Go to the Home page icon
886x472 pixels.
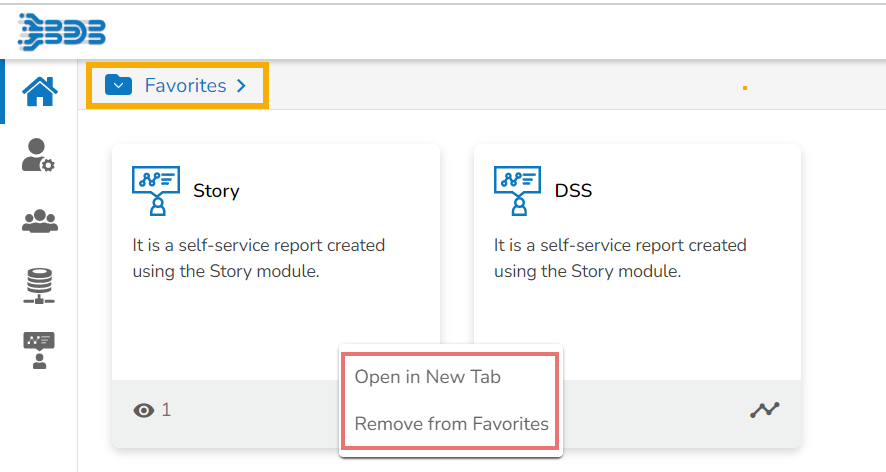(39, 91)
